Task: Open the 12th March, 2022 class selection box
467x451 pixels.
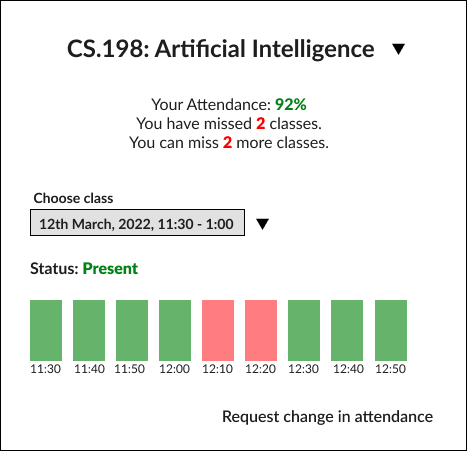Action: click(x=137, y=223)
